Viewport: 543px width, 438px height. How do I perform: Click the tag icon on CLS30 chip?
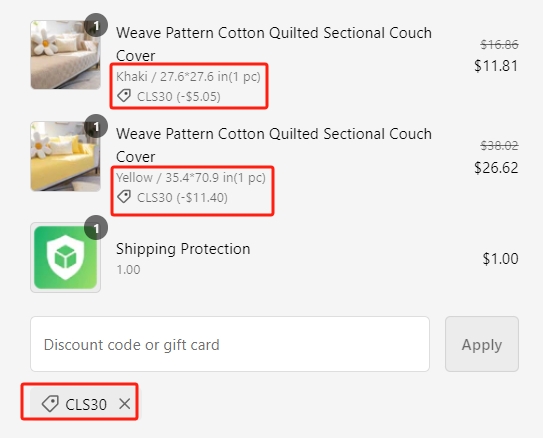tap(50, 404)
